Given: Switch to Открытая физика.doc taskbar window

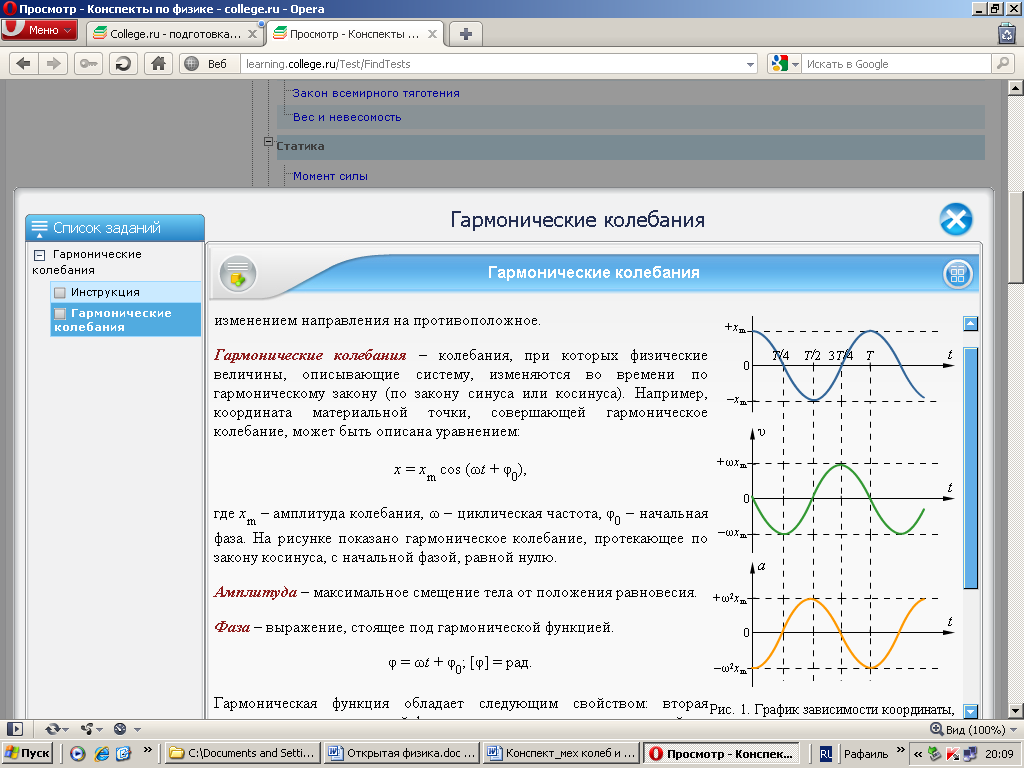Looking at the screenshot, I should tap(402, 753).
